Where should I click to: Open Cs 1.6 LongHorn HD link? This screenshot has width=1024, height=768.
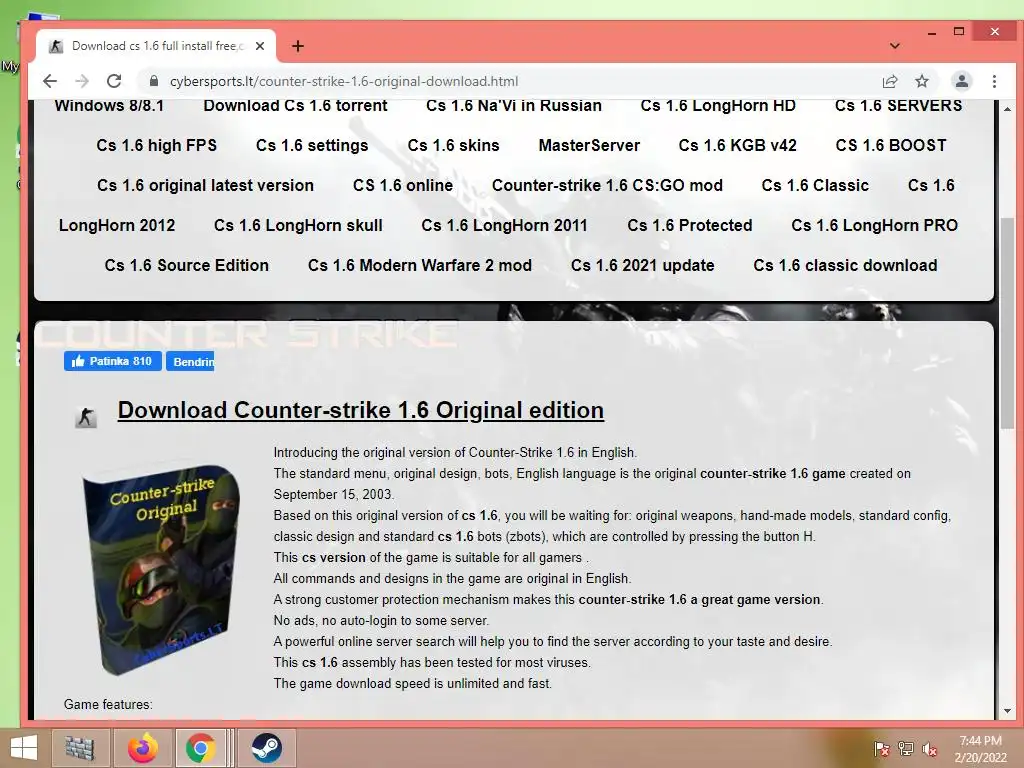click(718, 106)
